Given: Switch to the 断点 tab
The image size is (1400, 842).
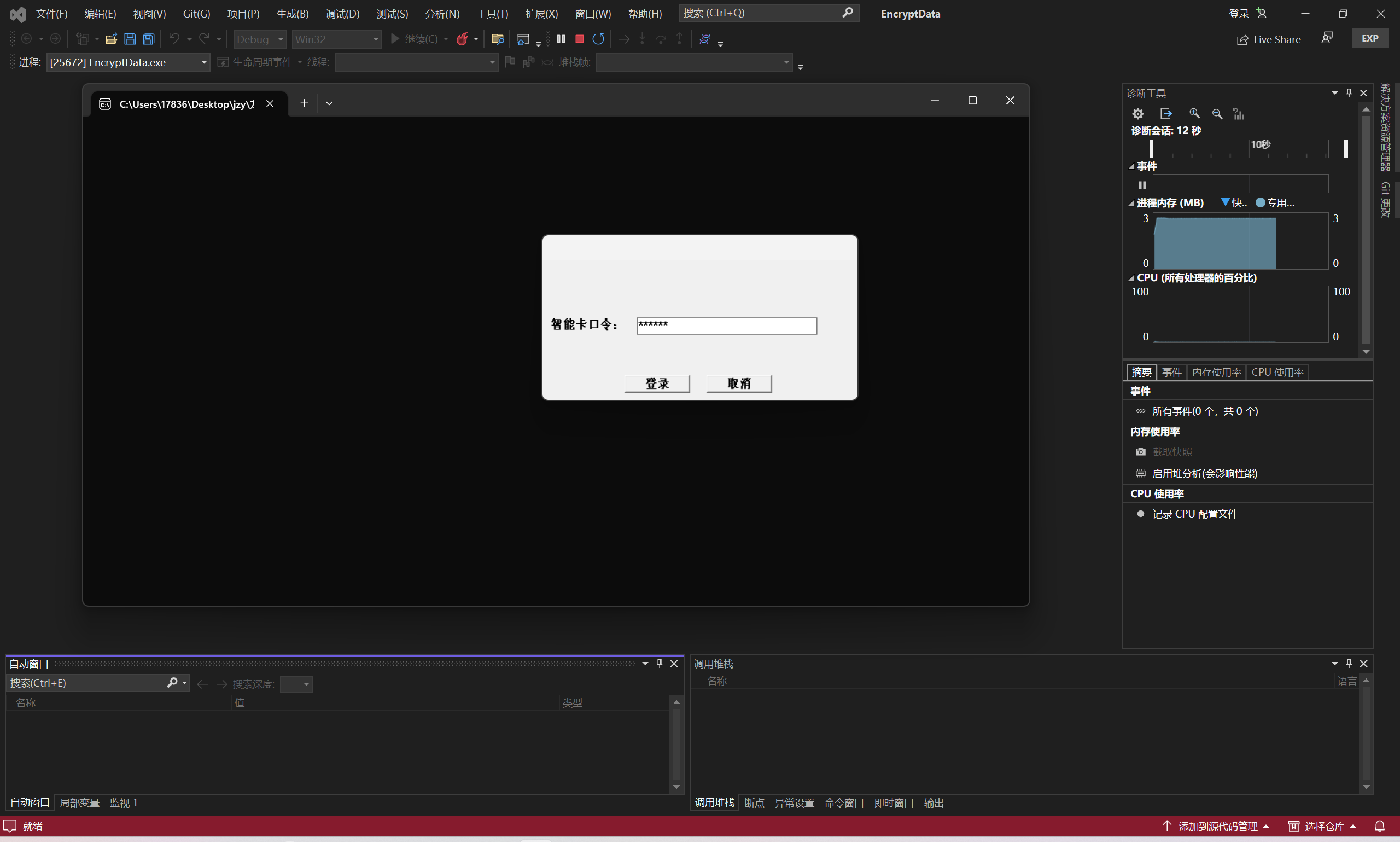Looking at the screenshot, I should [x=754, y=803].
